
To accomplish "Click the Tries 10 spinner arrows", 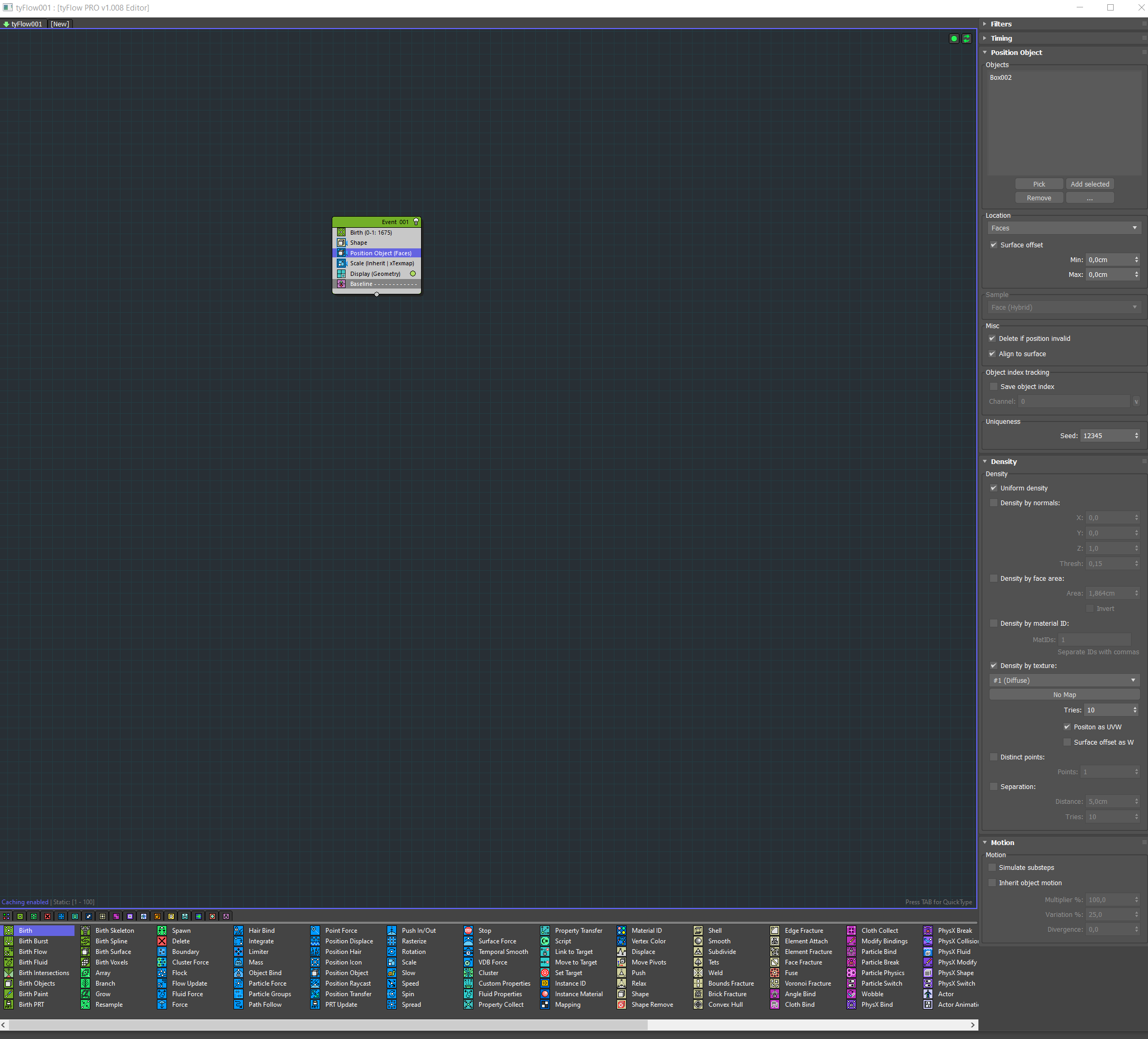I will coord(1134,710).
